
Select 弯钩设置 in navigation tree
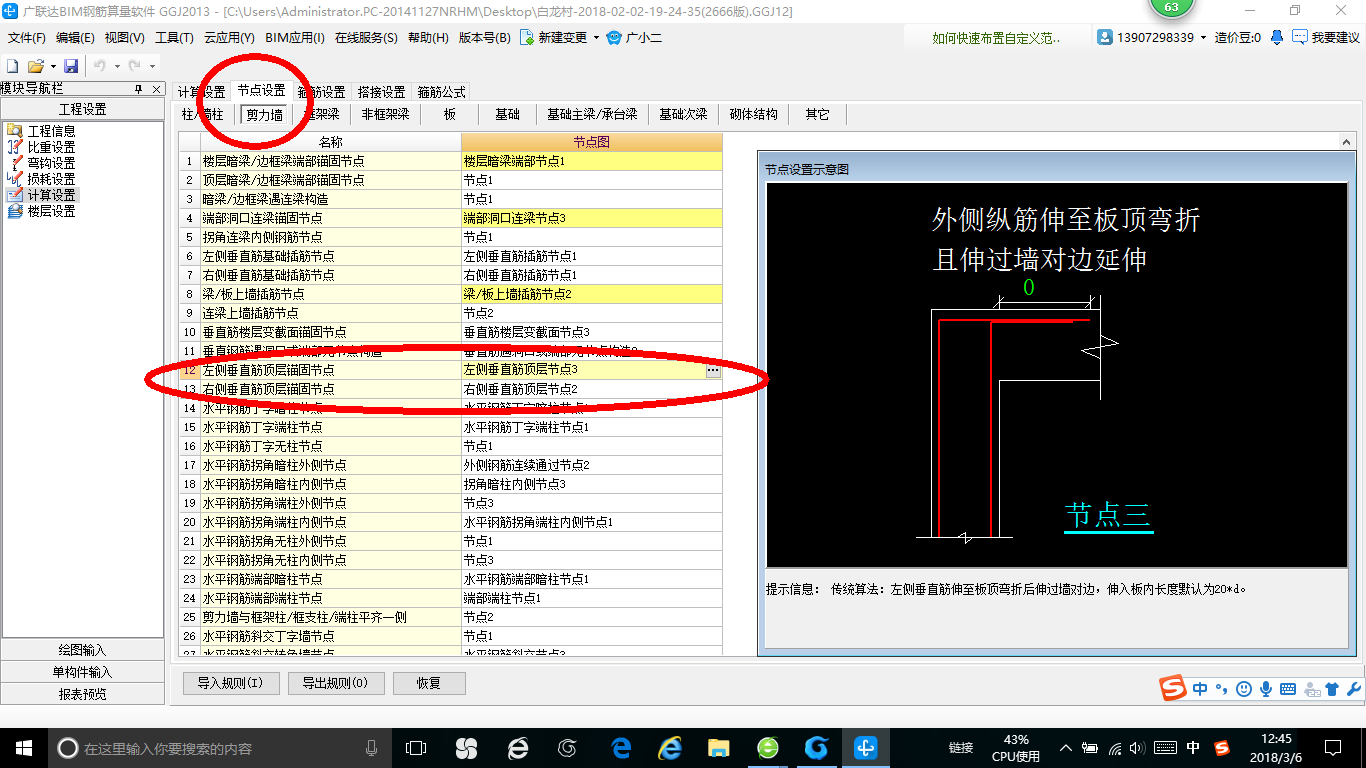click(x=51, y=163)
